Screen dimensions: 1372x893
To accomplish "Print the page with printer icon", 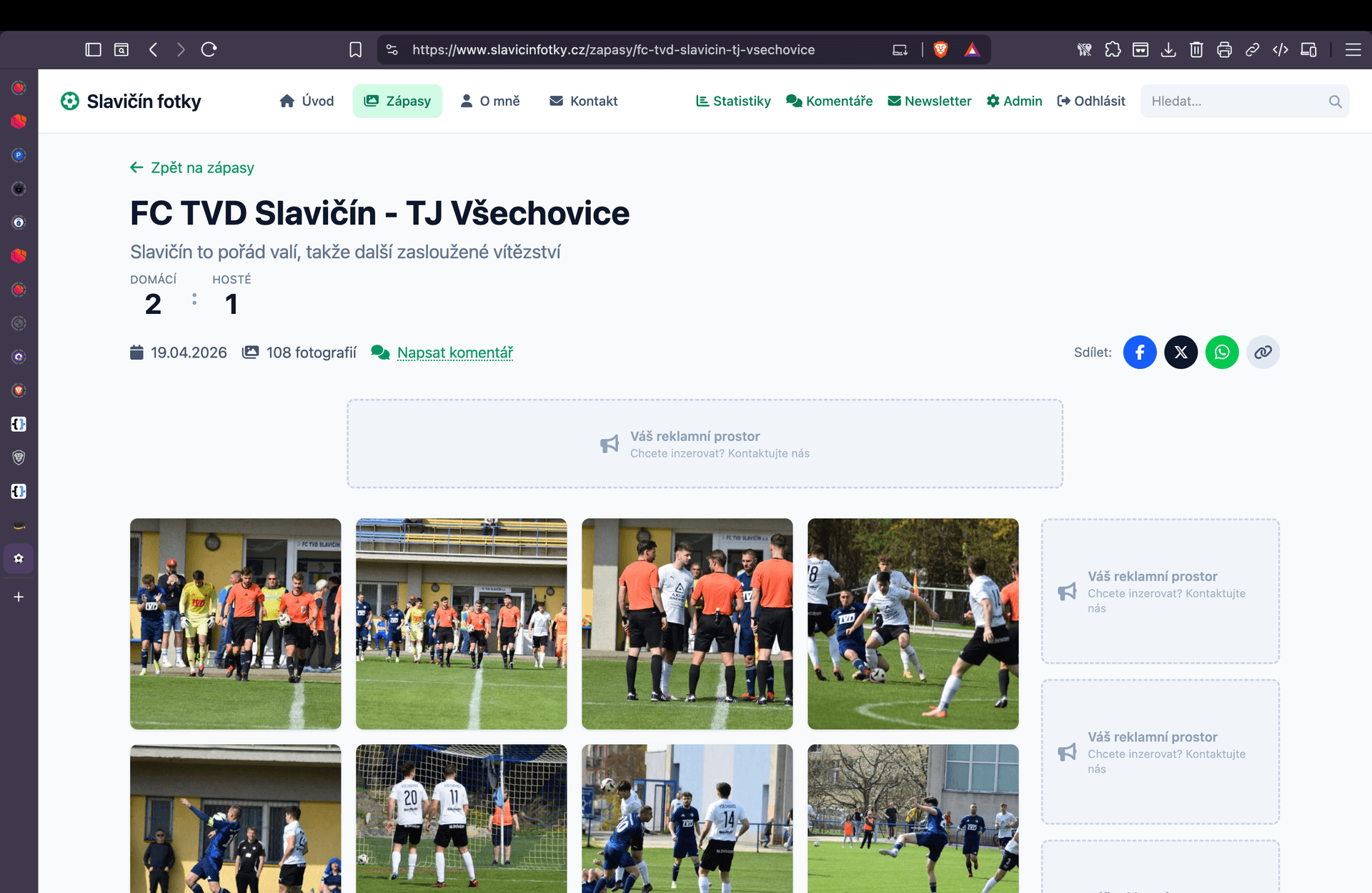I will [1224, 49].
